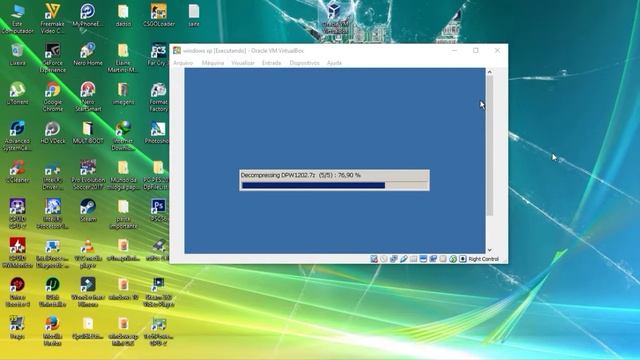Select the Freemake Video Converter desktop shortcut
Screen dimensions: 640x360
pos(52,19)
